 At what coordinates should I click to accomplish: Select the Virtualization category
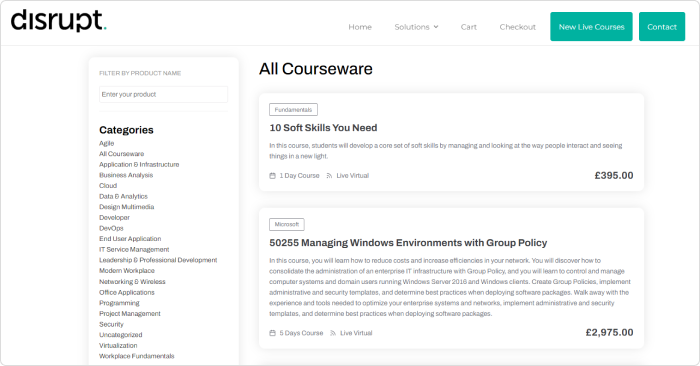click(118, 345)
